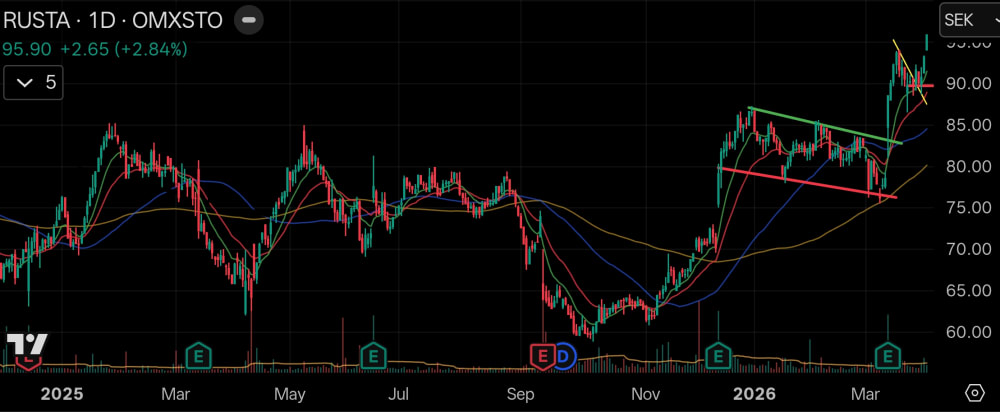The width and height of the screenshot is (1000, 412).
Task: Click the 2026 time axis label
Action: (x=754, y=394)
